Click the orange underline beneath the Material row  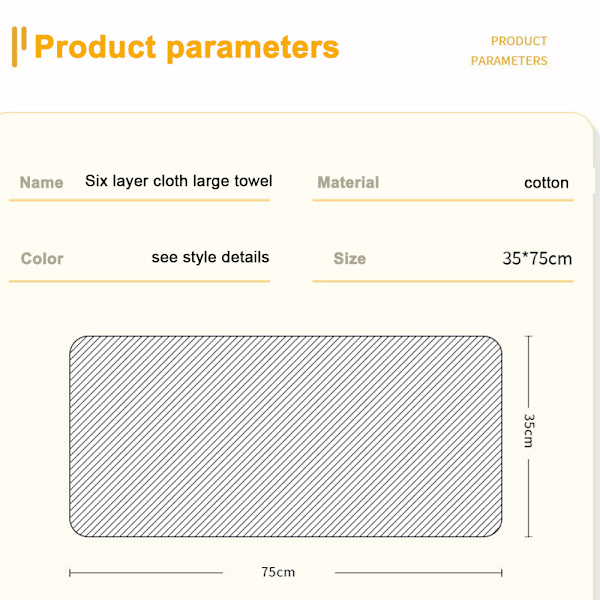point(443,201)
